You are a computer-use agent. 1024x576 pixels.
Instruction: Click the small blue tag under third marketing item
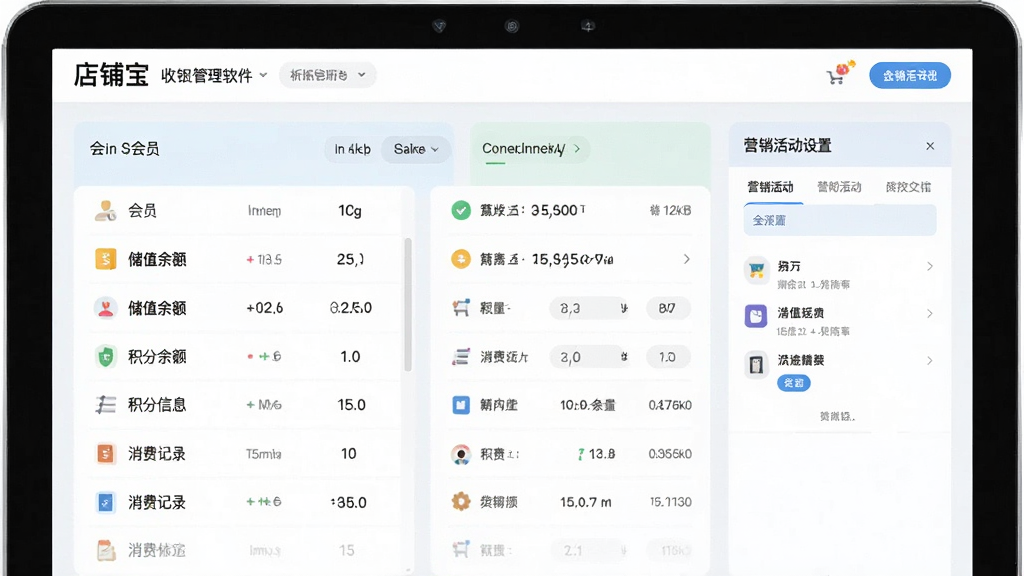[793, 383]
